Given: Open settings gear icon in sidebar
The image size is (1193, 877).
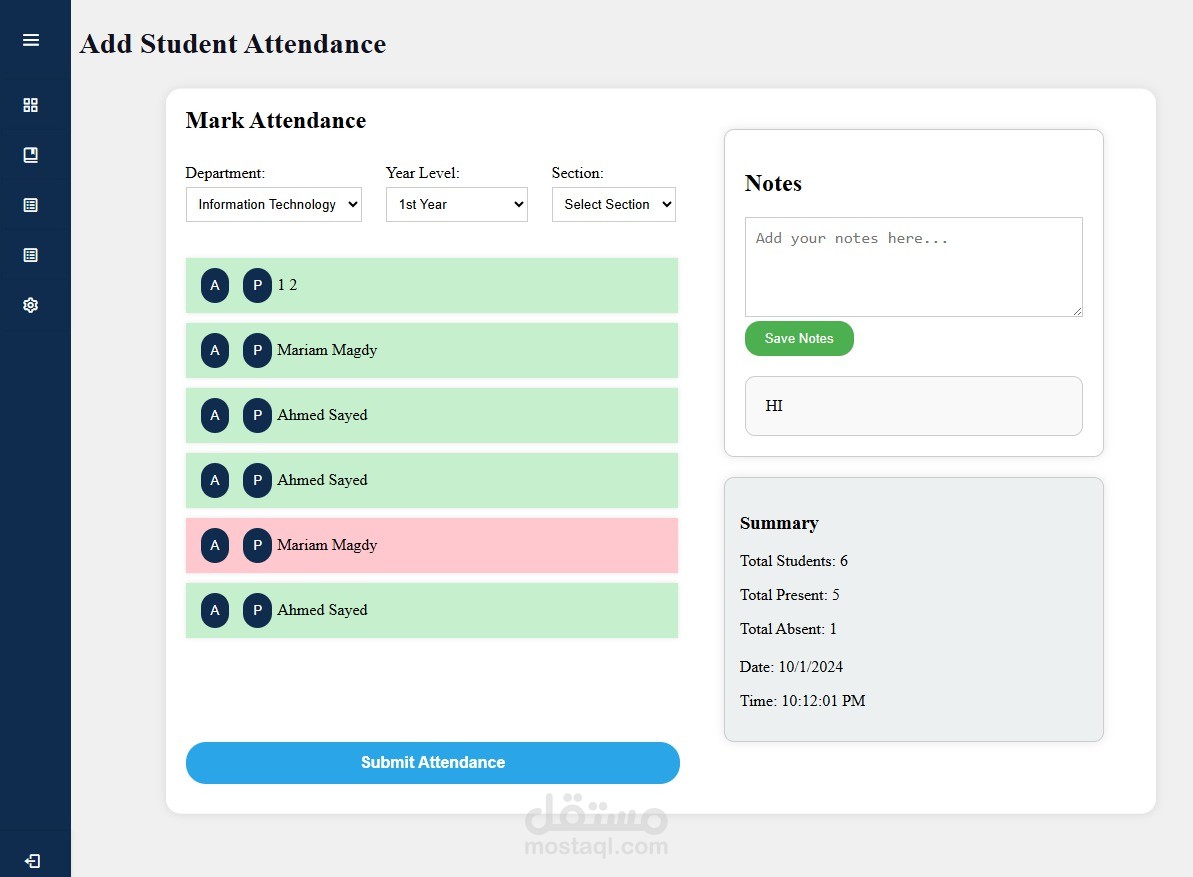Looking at the screenshot, I should (30, 305).
